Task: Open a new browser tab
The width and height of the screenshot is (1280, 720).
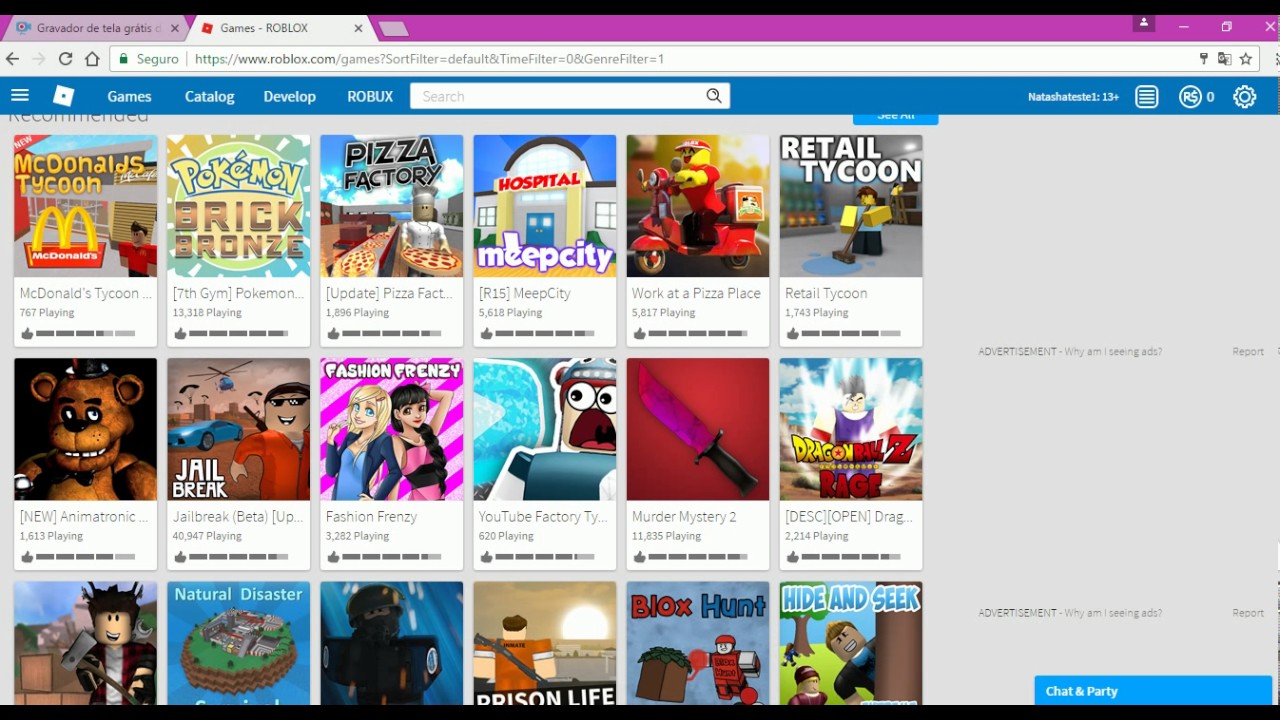Action: point(393,29)
